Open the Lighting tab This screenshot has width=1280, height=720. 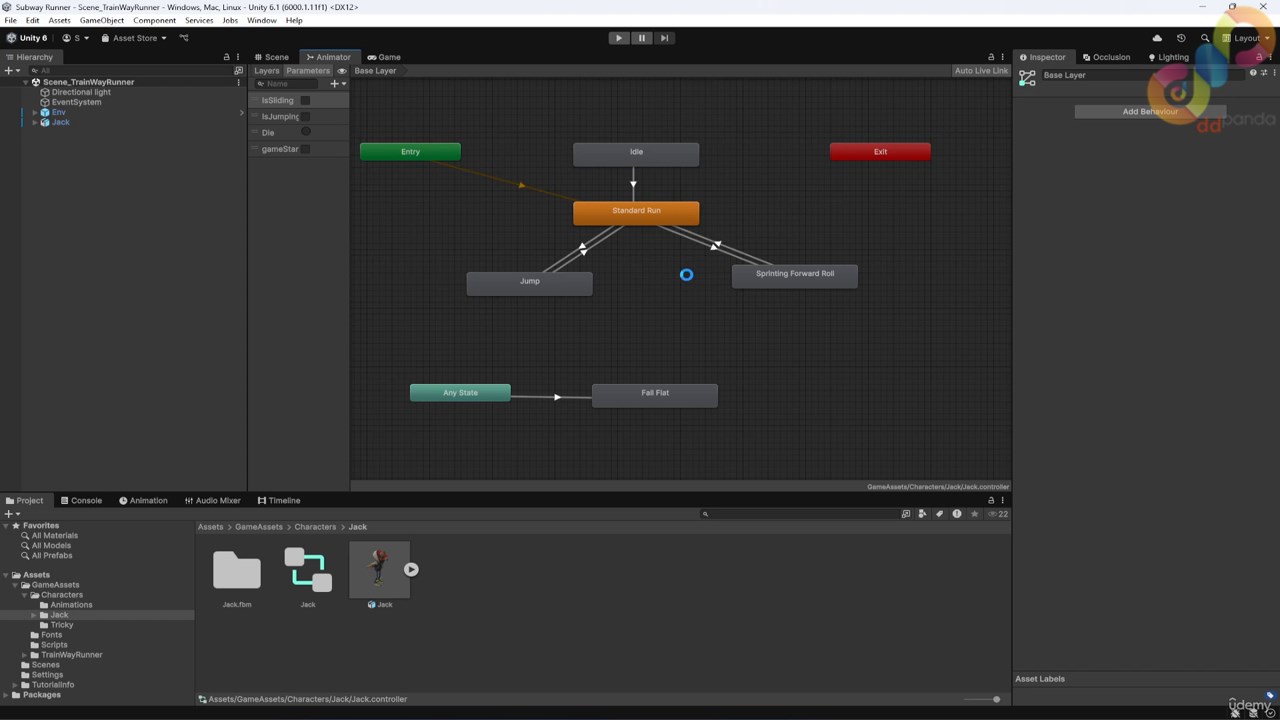(x=1168, y=57)
